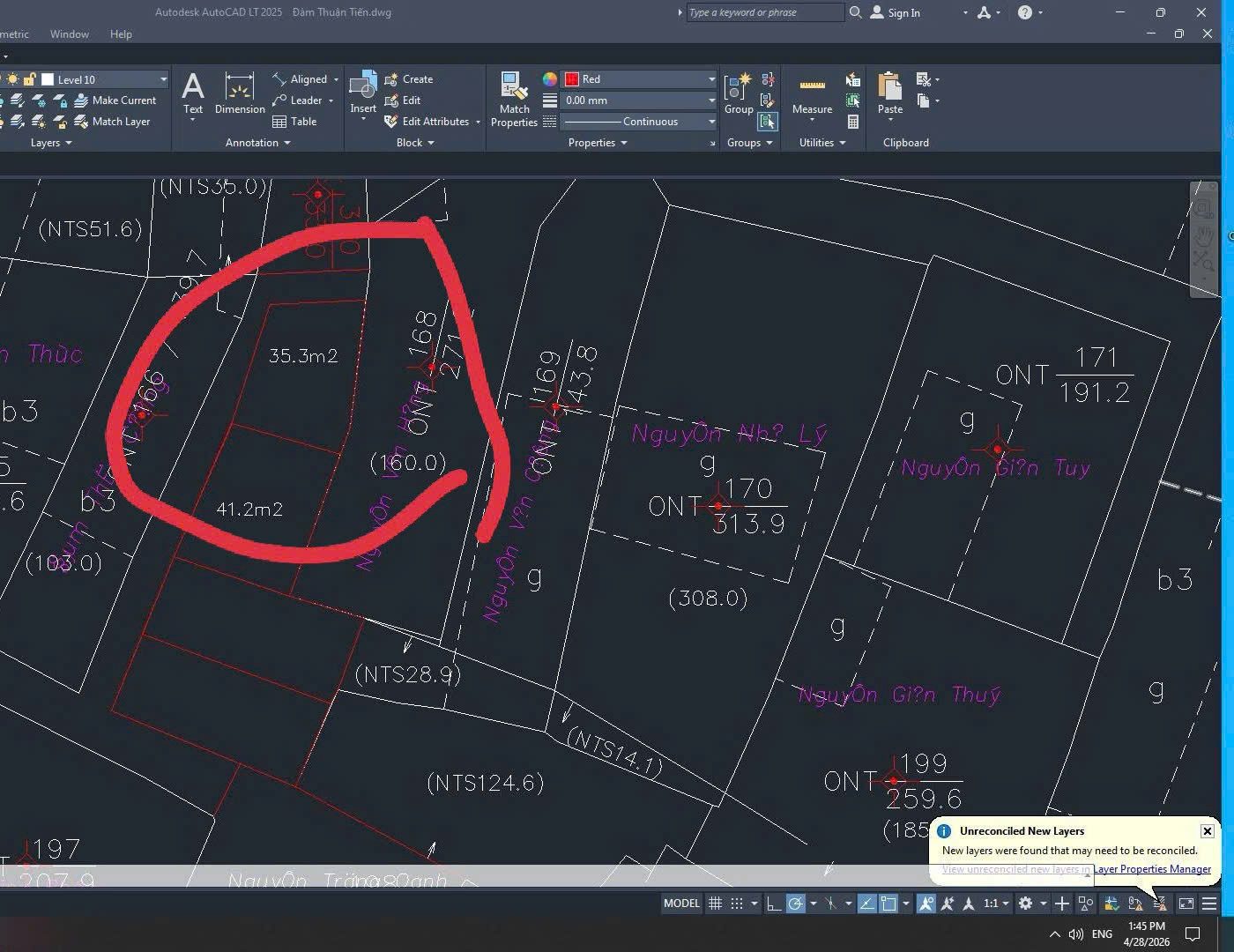Viewport: 1234px width, 952px height.
Task: Open Windows notification center icon
Action: (1193, 934)
